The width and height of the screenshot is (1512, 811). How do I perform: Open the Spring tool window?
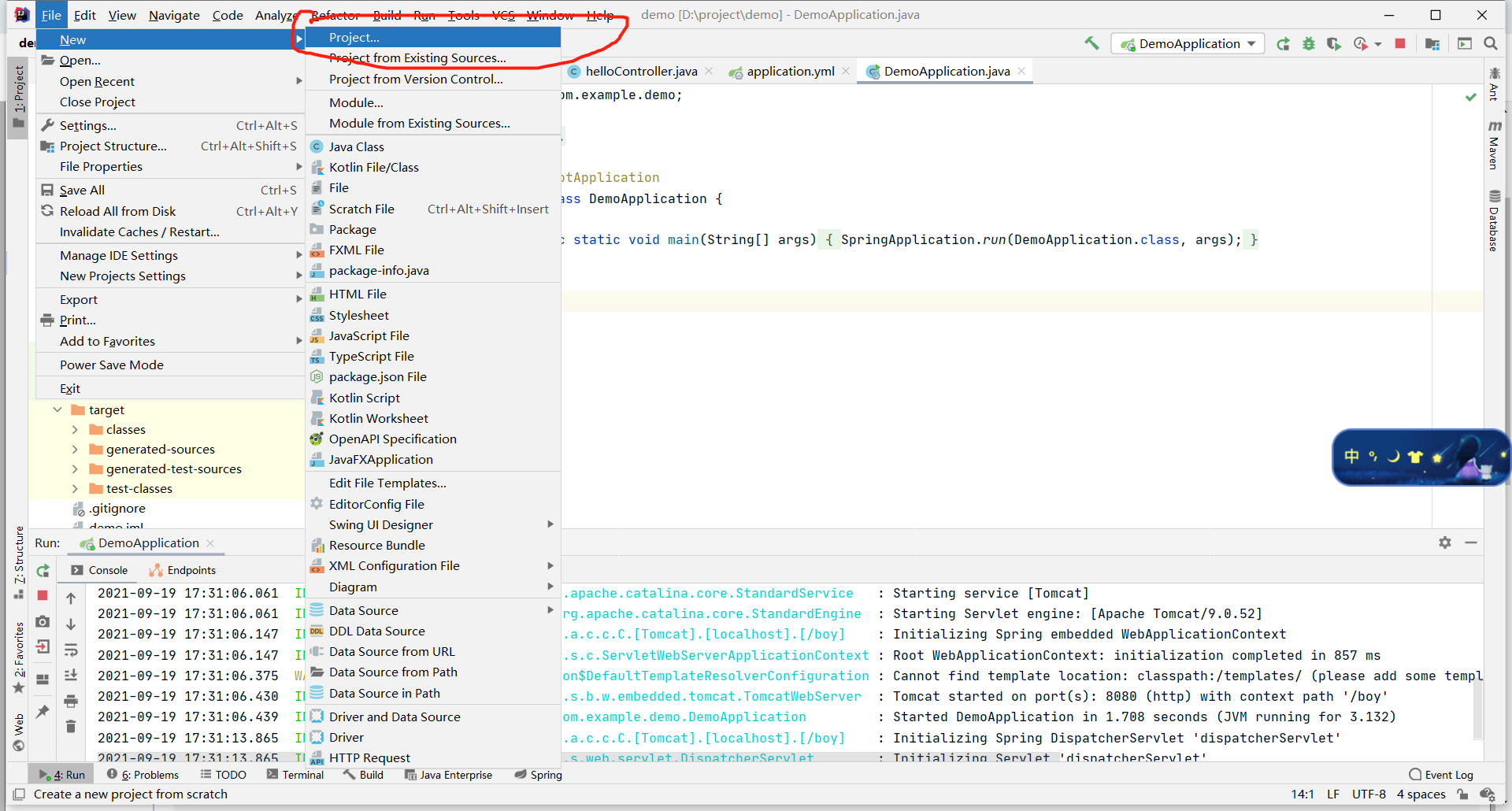(x=539, y=775)
